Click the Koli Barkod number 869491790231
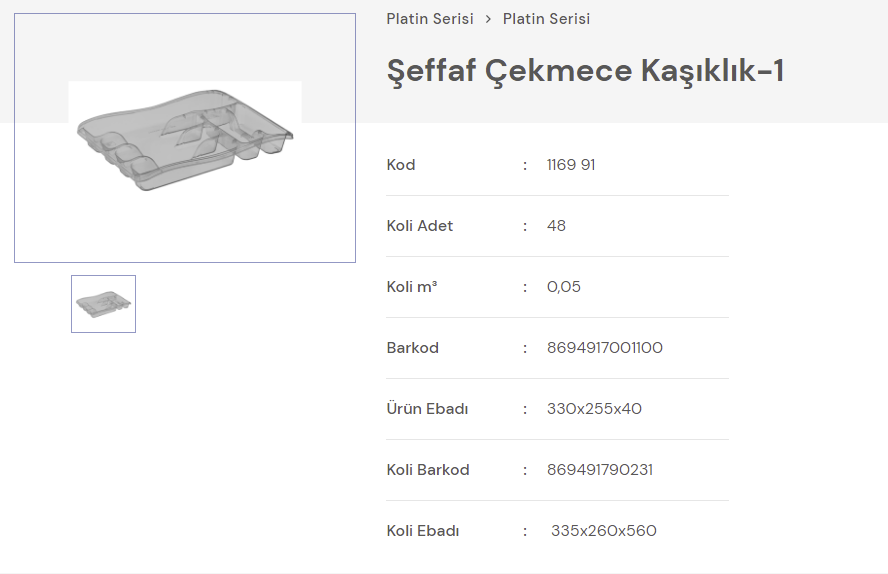The image size is (888, 574). click(x=600, y=470)
